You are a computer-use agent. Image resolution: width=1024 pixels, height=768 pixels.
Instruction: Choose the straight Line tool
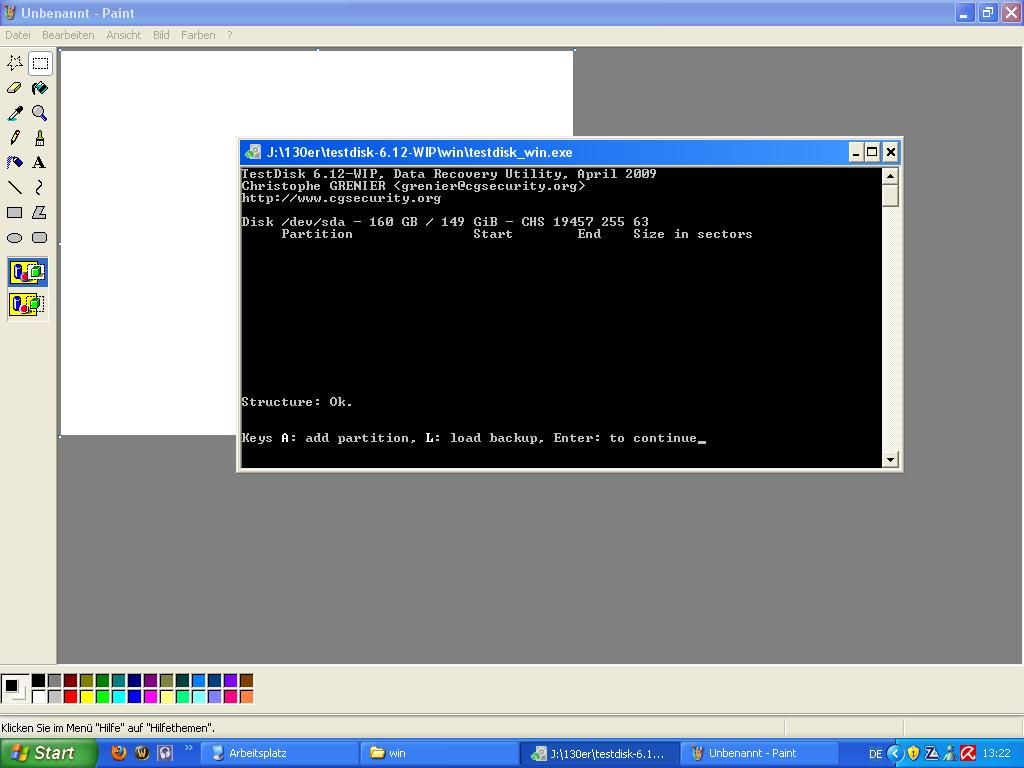(x=14, y=187)
